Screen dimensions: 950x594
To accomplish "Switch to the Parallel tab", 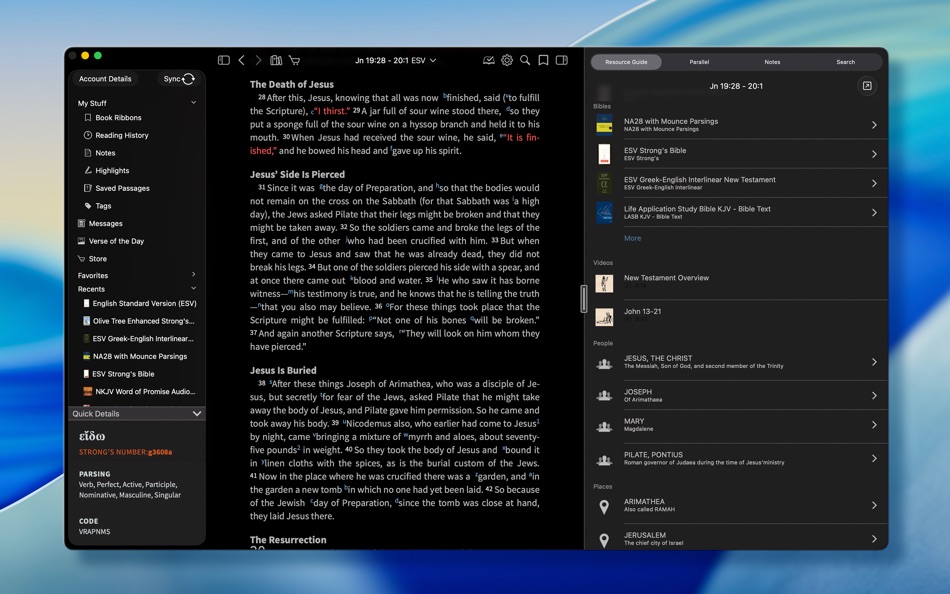I will coord(699,61).
